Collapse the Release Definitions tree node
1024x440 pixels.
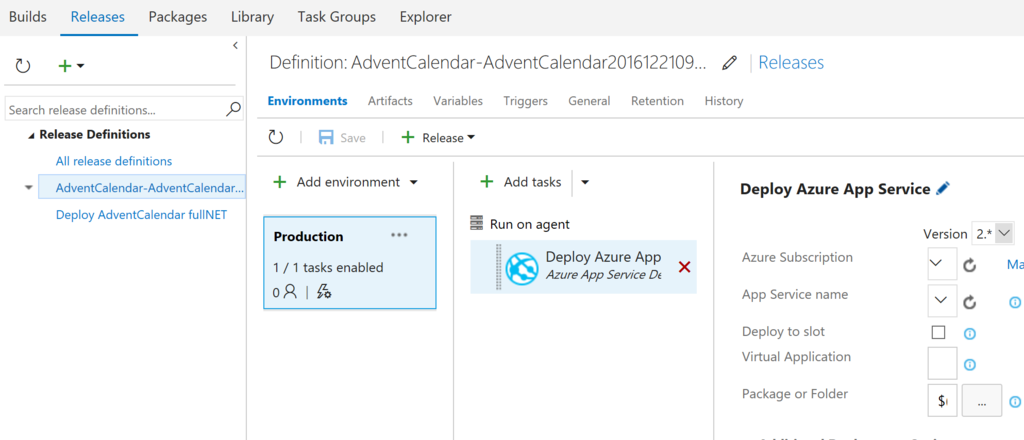[x=32, y=135]
